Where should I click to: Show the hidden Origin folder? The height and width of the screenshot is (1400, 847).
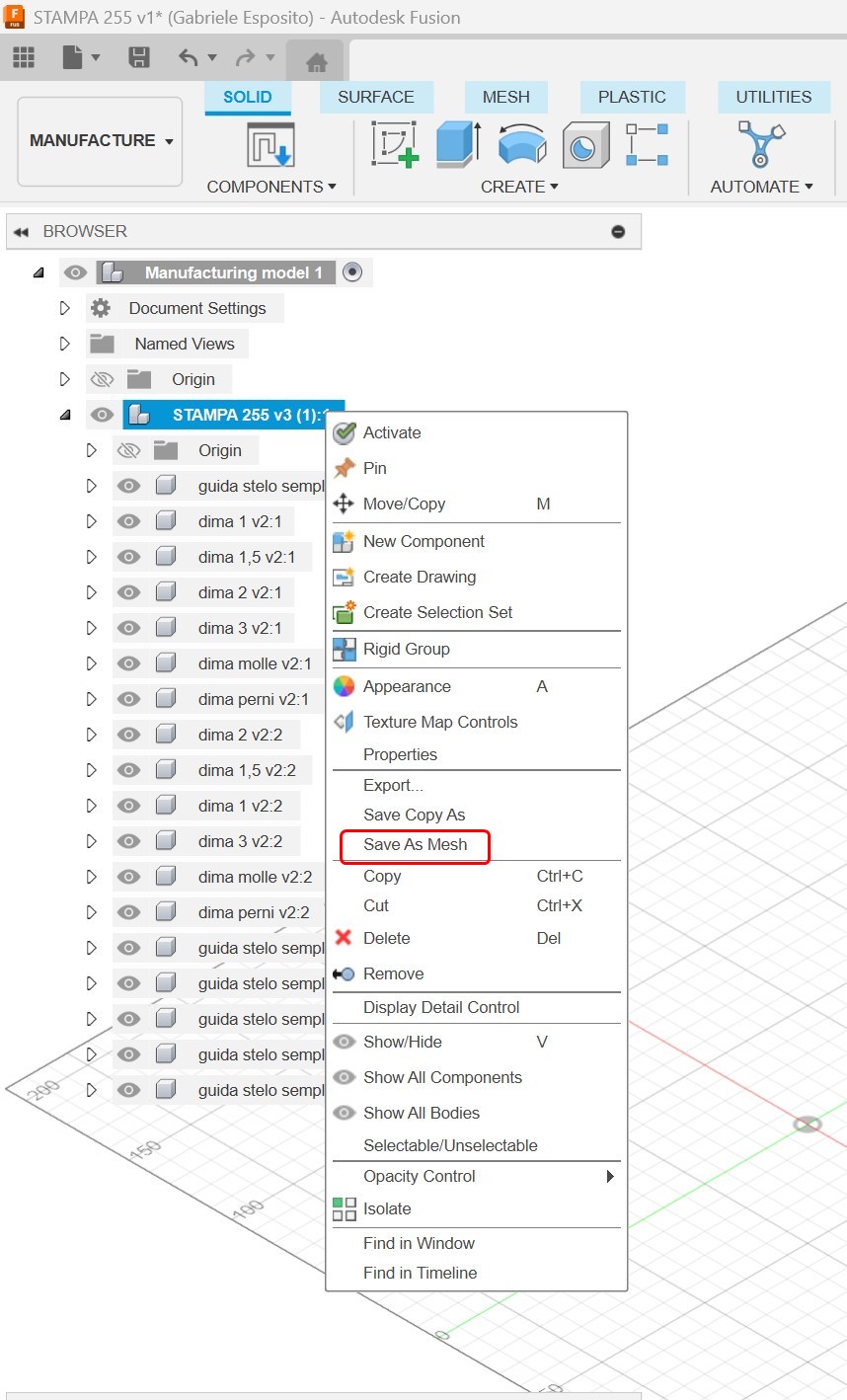pyautogui.click(x=102, y=378)
